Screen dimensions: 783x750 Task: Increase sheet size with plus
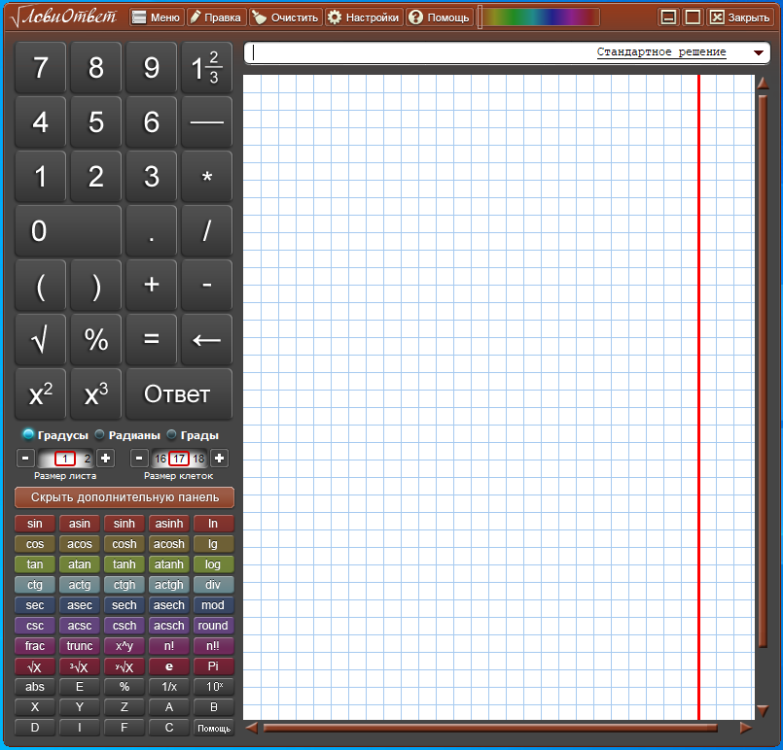pyautogui.click(x=105, y=458)
